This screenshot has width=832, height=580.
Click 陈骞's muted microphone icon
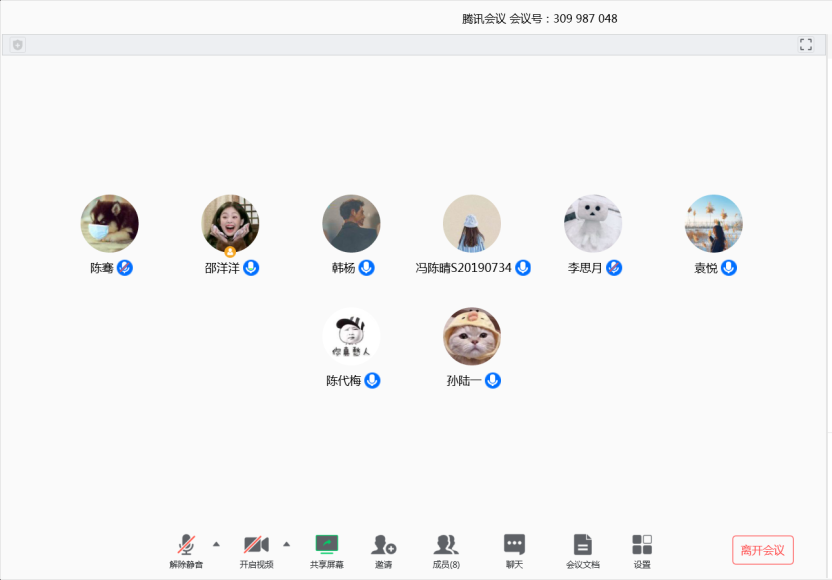tap(125, 268)
